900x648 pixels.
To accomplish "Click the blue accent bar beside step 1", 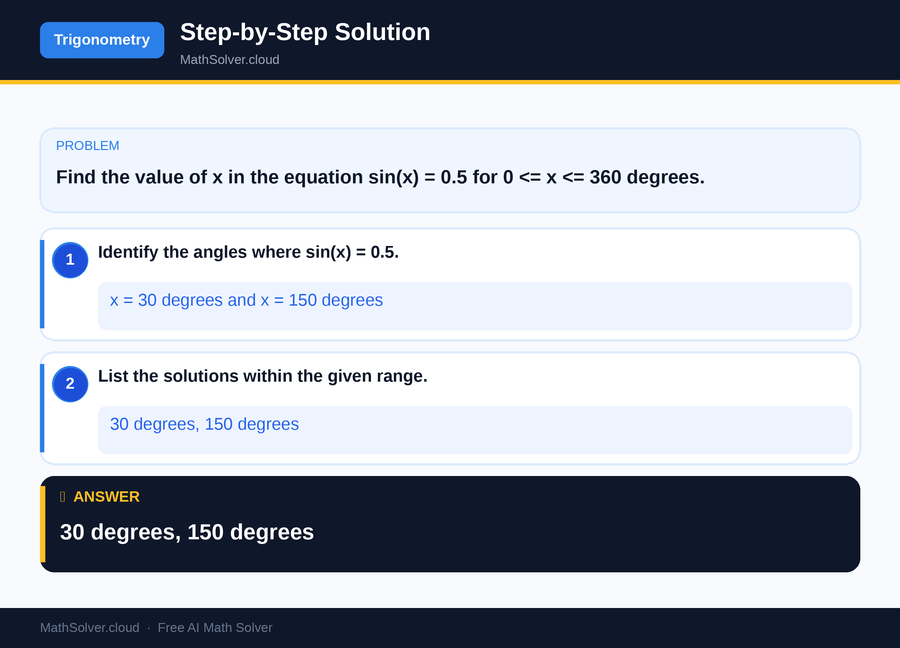I will pos(41,283).
